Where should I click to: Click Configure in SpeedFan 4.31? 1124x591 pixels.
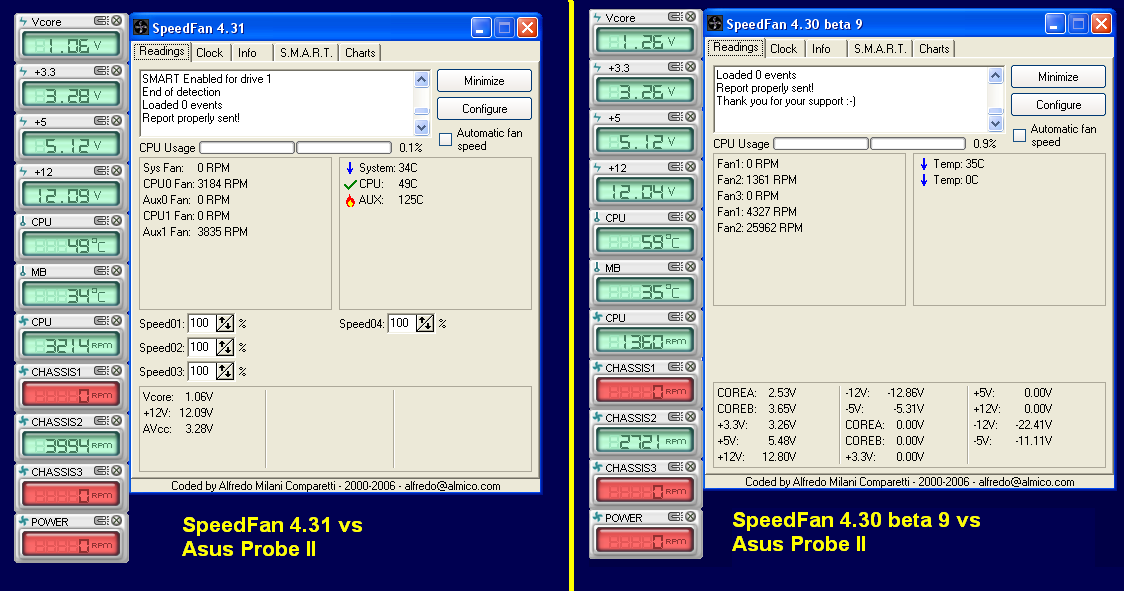click(x=484, y=109)
